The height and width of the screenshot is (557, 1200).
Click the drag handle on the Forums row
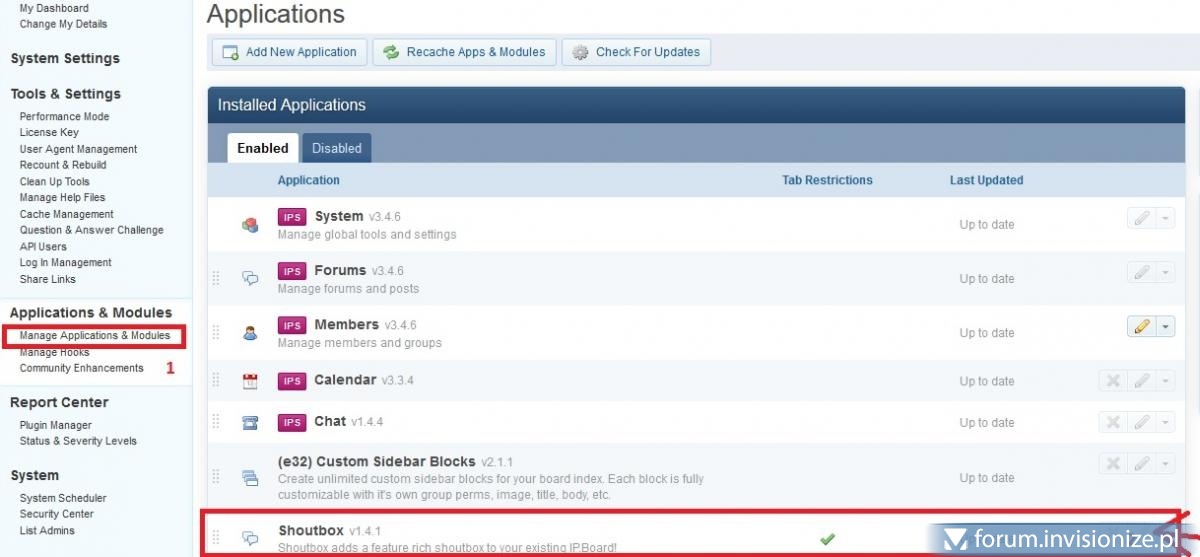(216, 279)
